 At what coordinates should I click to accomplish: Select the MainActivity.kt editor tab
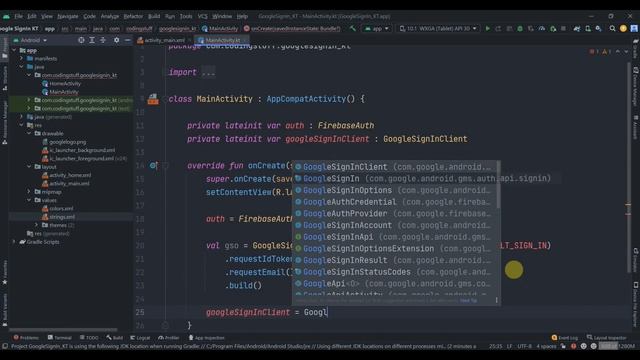(x=222, y=40)
